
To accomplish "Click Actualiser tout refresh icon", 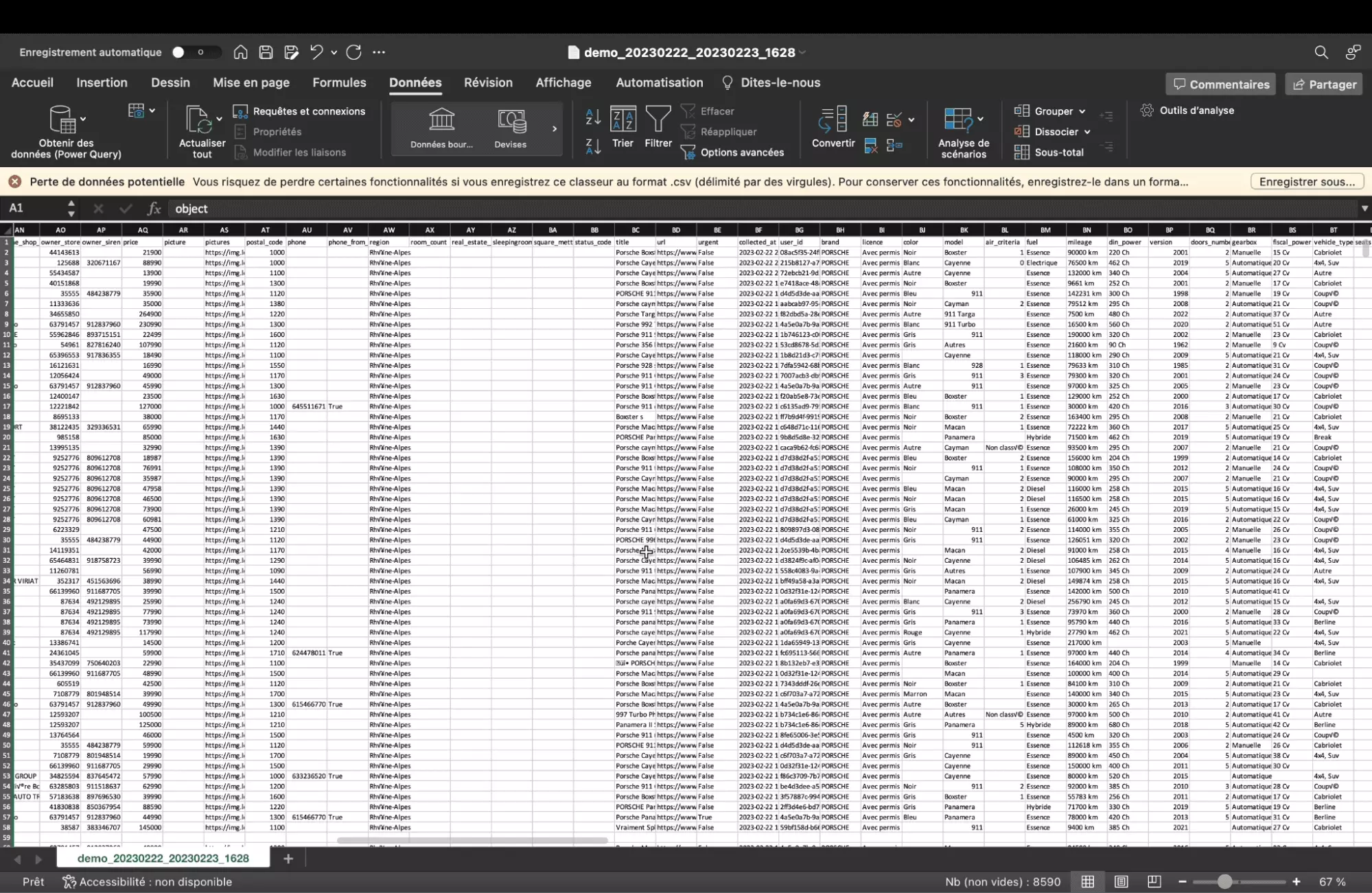I will coord(198,120).
